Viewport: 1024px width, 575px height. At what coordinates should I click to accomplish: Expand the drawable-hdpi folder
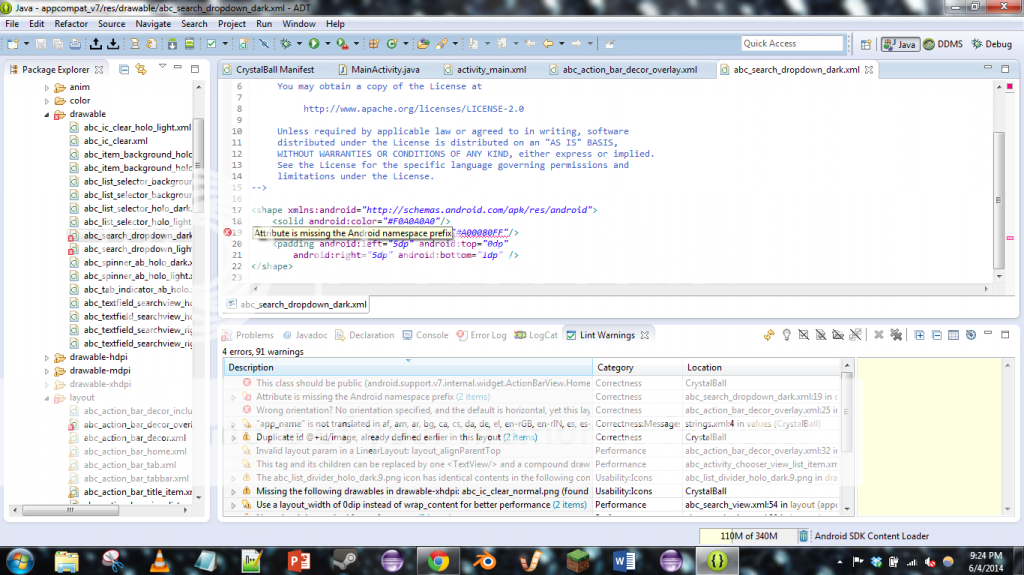click(x=47, y=357)
